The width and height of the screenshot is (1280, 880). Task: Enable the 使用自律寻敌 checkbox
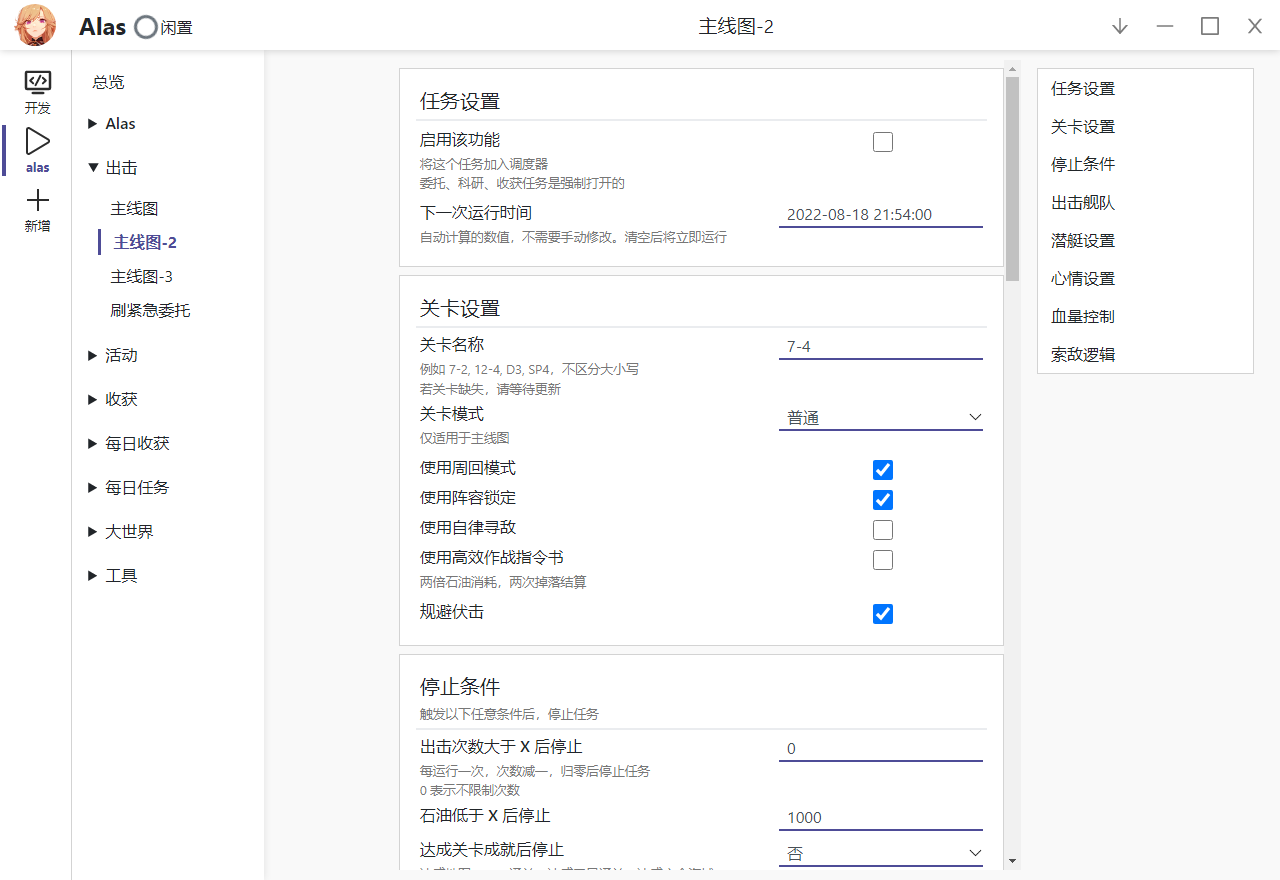pyautogui.click(x=882, y=529)
